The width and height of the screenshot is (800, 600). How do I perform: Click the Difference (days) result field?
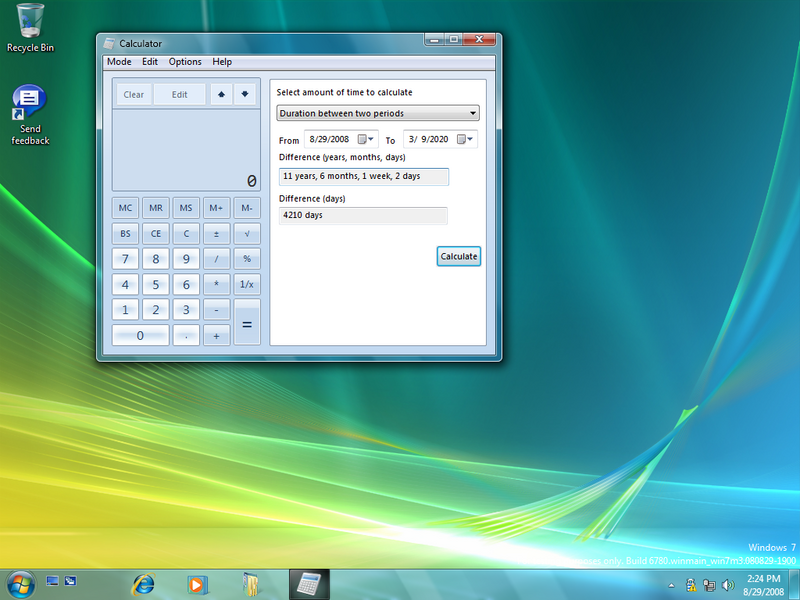point(363,215)
